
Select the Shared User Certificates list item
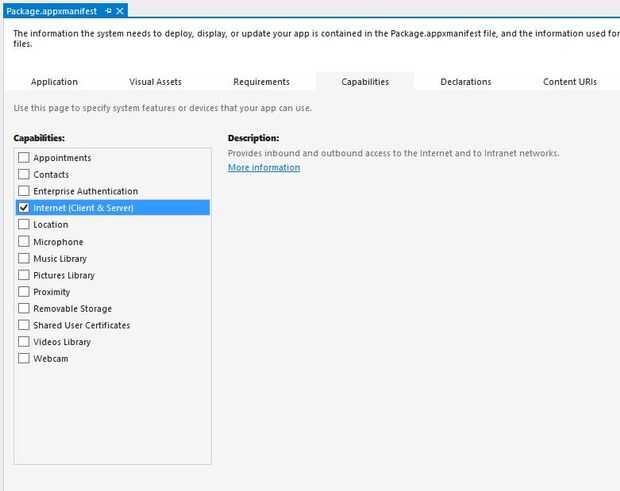tap(82, 325)
